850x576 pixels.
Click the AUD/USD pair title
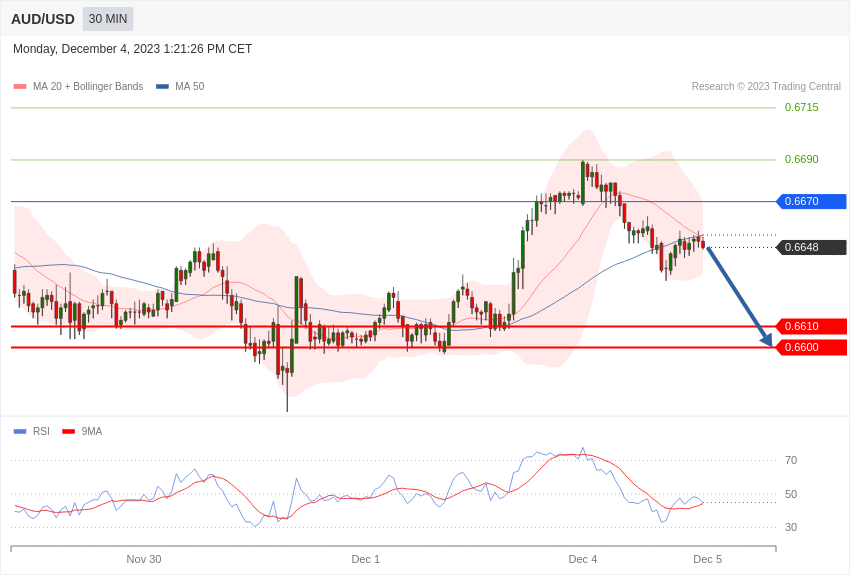(43, 20)
